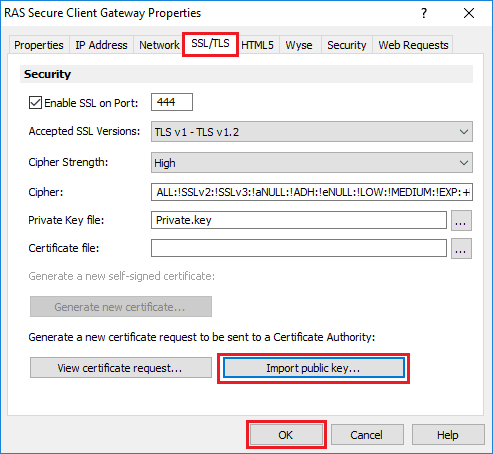Click the Private Key file field

click(299, 220)
